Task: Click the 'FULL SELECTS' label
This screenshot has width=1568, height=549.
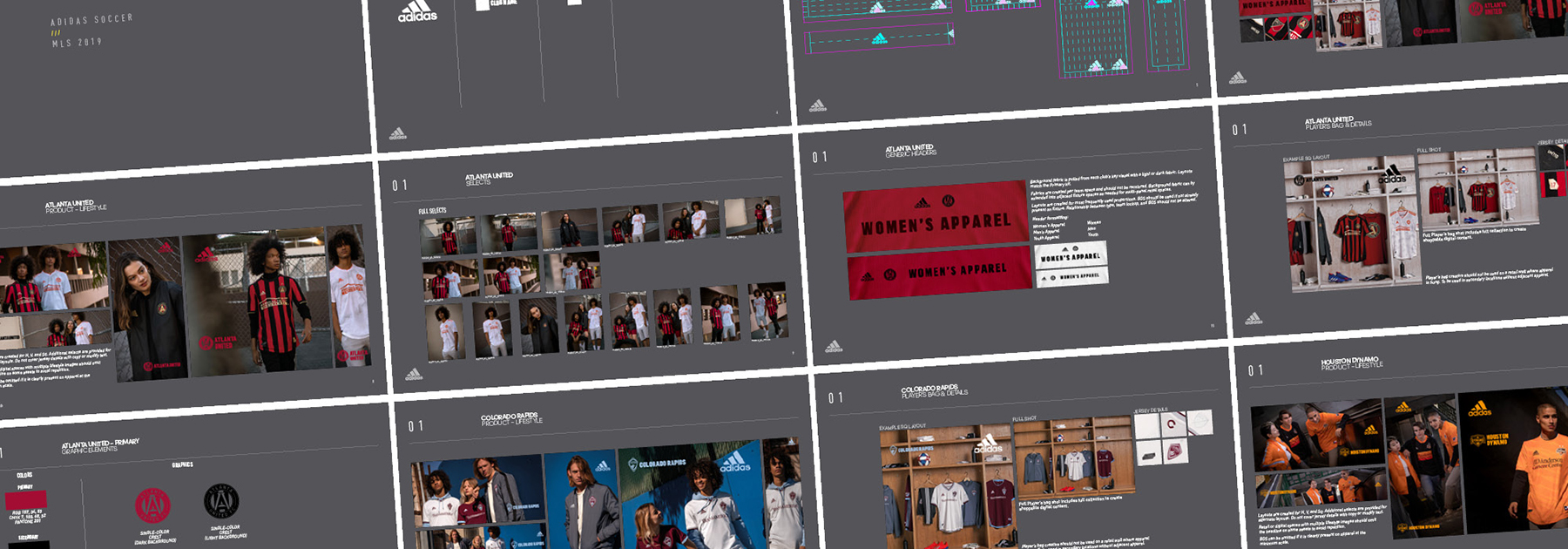Action: tap(432, 211)
